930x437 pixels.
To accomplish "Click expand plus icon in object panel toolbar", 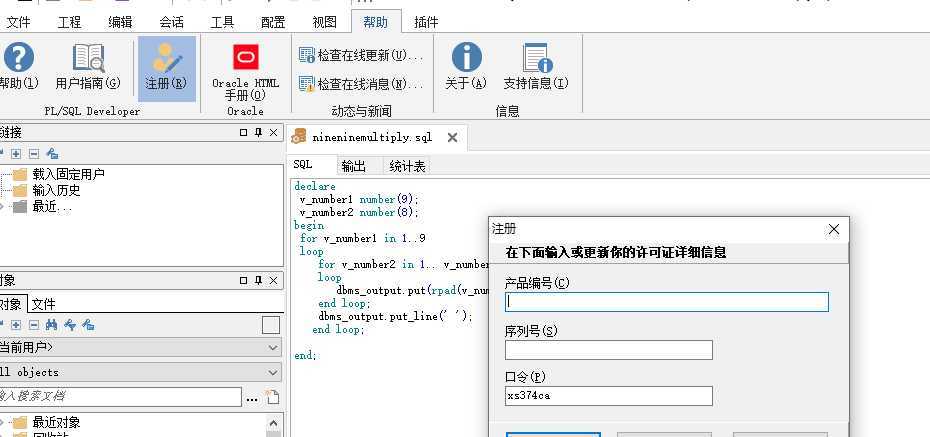I will (x=16, y=325).
